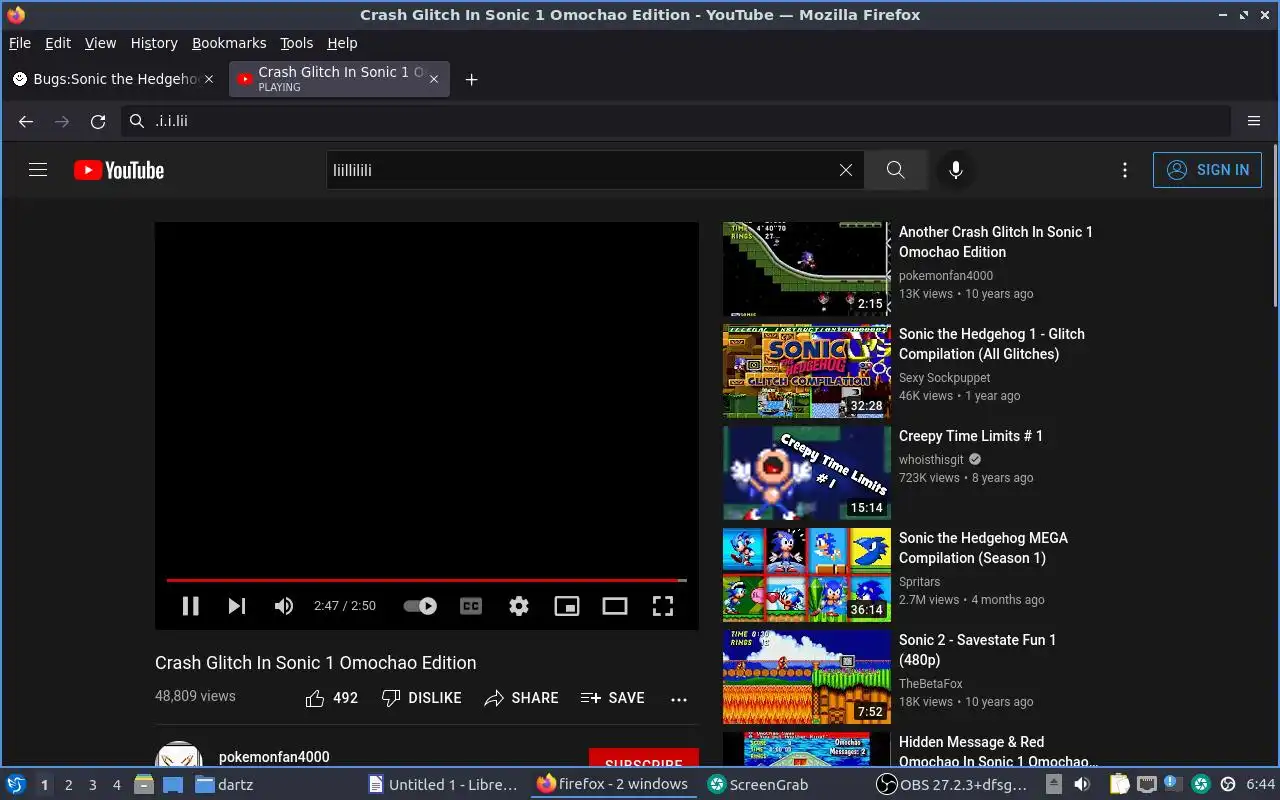The width and height of the screenshot is (1280, 800).
Task: Switch to OBS 27.2.3 taskbar window
Action: click(954, 785)
